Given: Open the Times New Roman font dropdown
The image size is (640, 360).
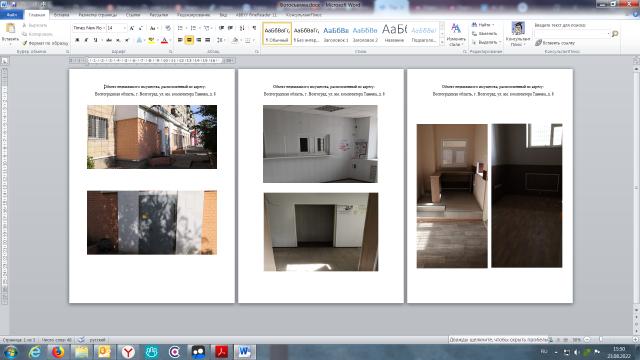Looking at the screenshot, I should point(89,28).
